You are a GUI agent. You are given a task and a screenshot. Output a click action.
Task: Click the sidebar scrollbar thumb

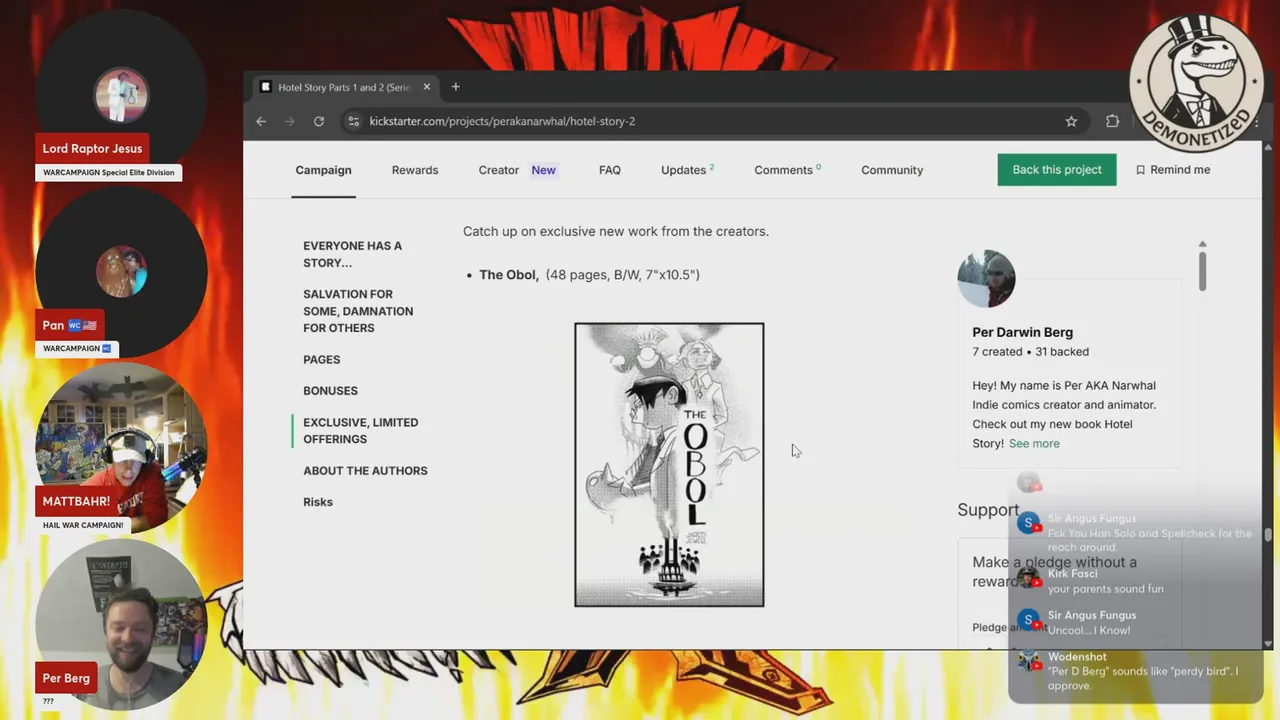[x=1202, y=270]
